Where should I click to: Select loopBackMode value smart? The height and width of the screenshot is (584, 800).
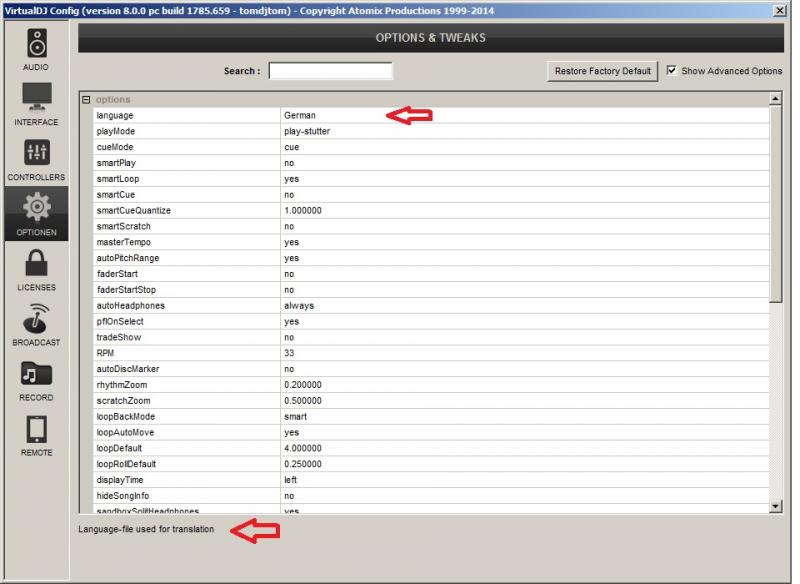[x=296, y=416]
